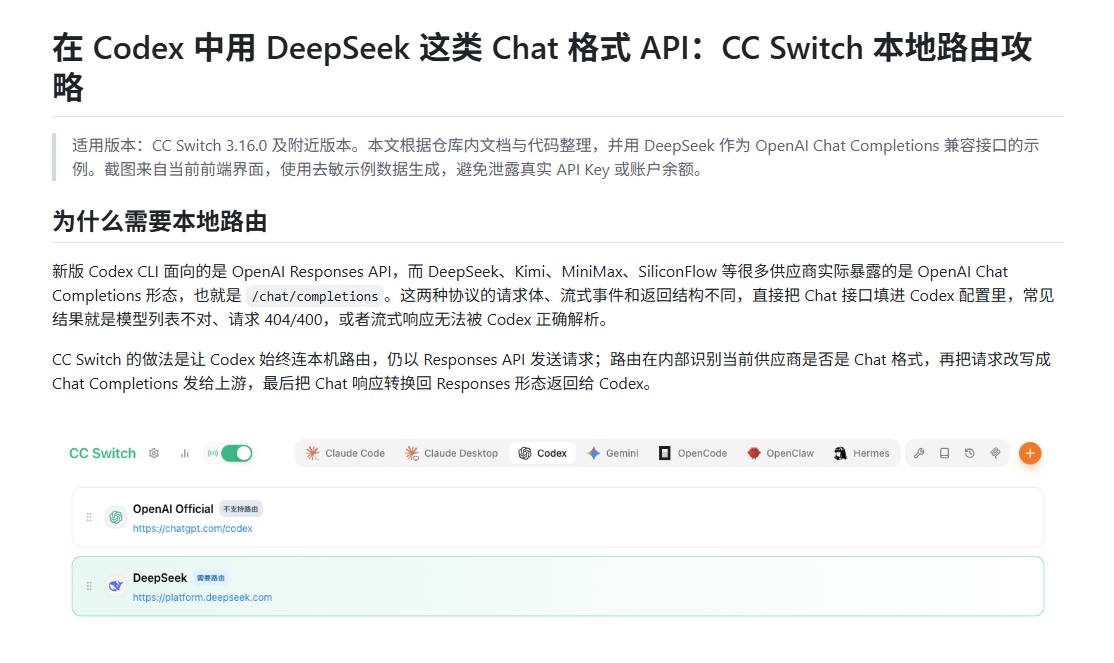1114x663 pixels.
Task: Click the 为什么需要本地路由 heading
Action: pyautogui.click(x=160, y=222)
